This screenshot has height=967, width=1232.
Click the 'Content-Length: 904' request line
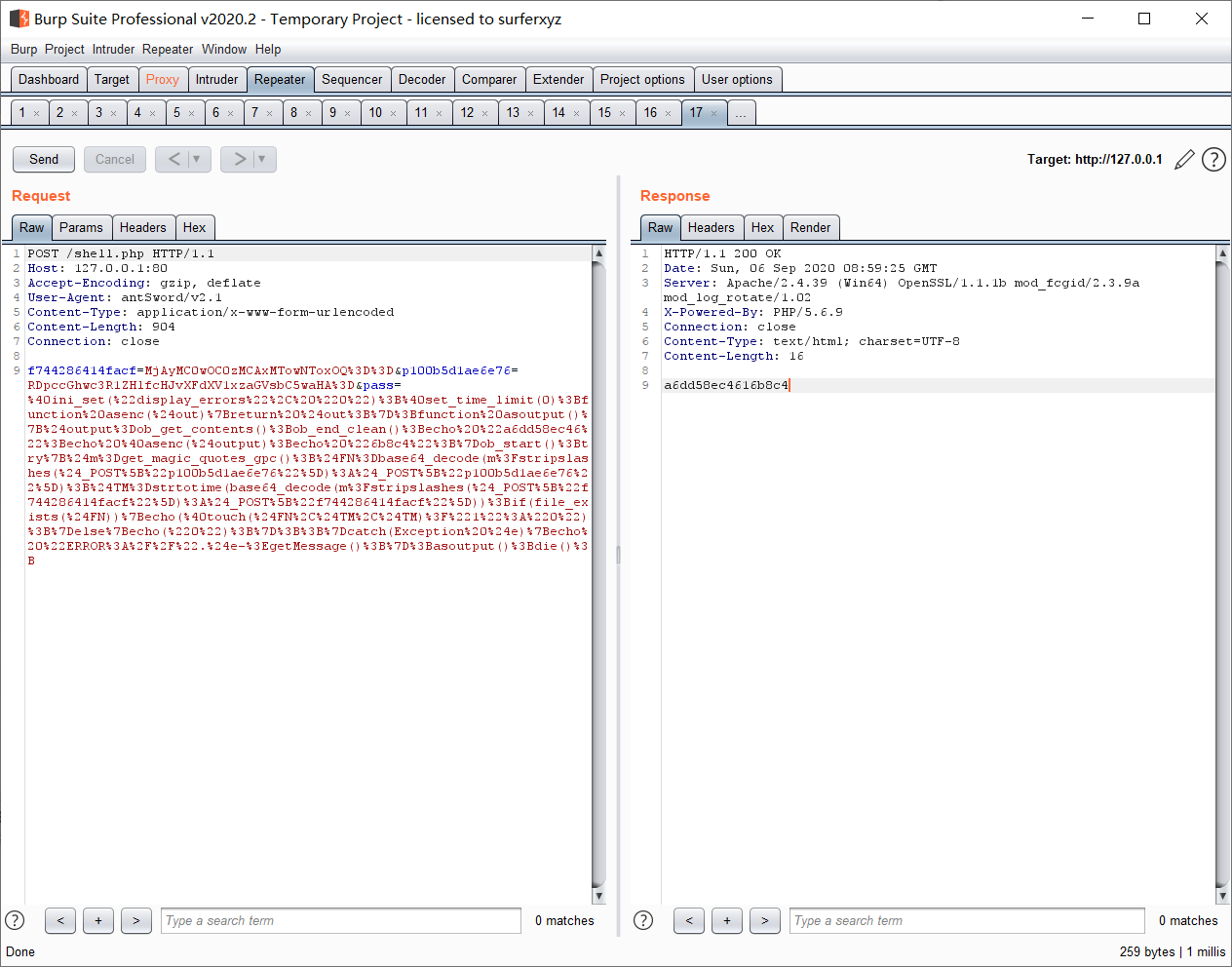pos(101,327)
